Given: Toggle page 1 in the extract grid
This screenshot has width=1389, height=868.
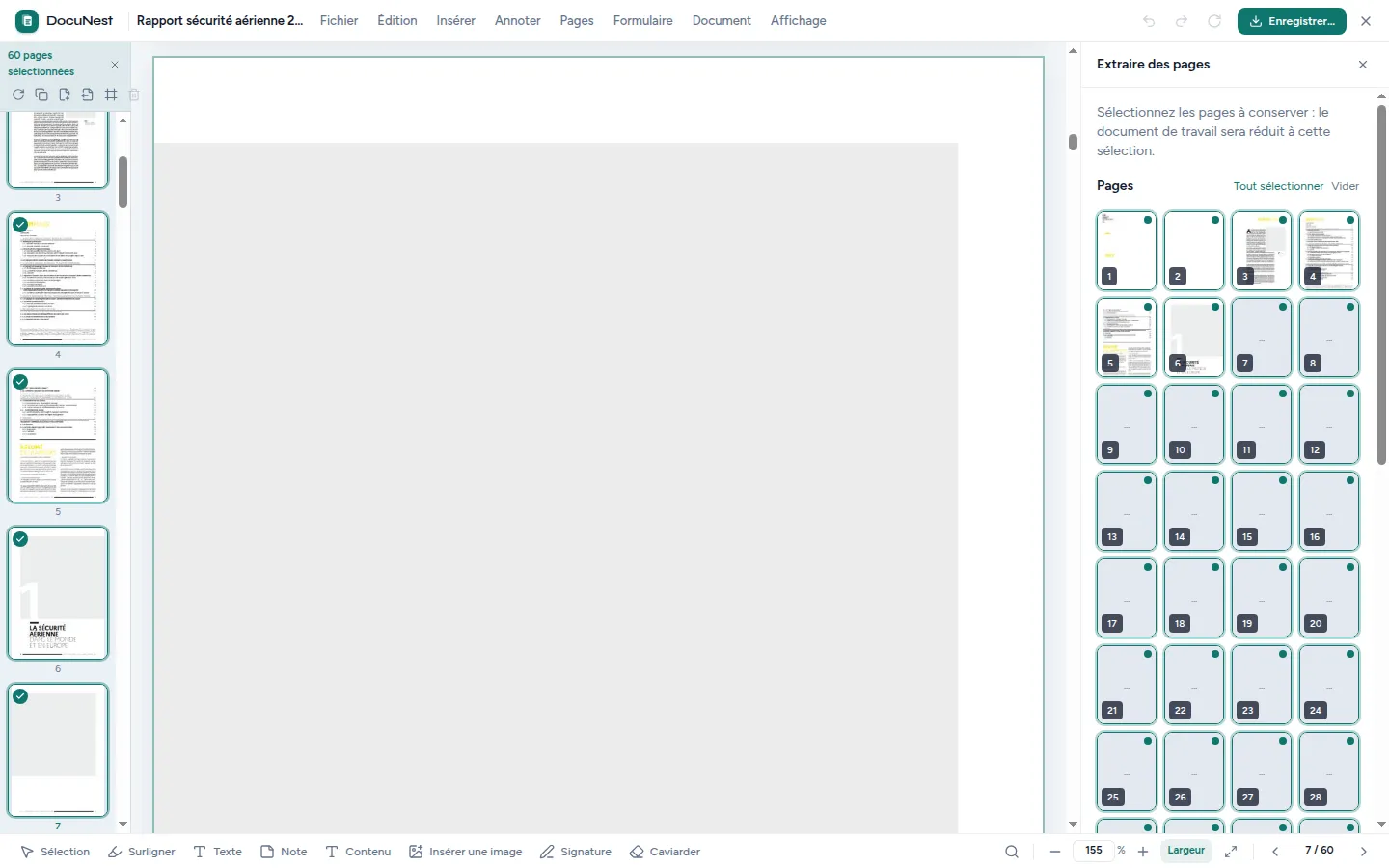Looking at the screenshot, I should pos(1127,251).
